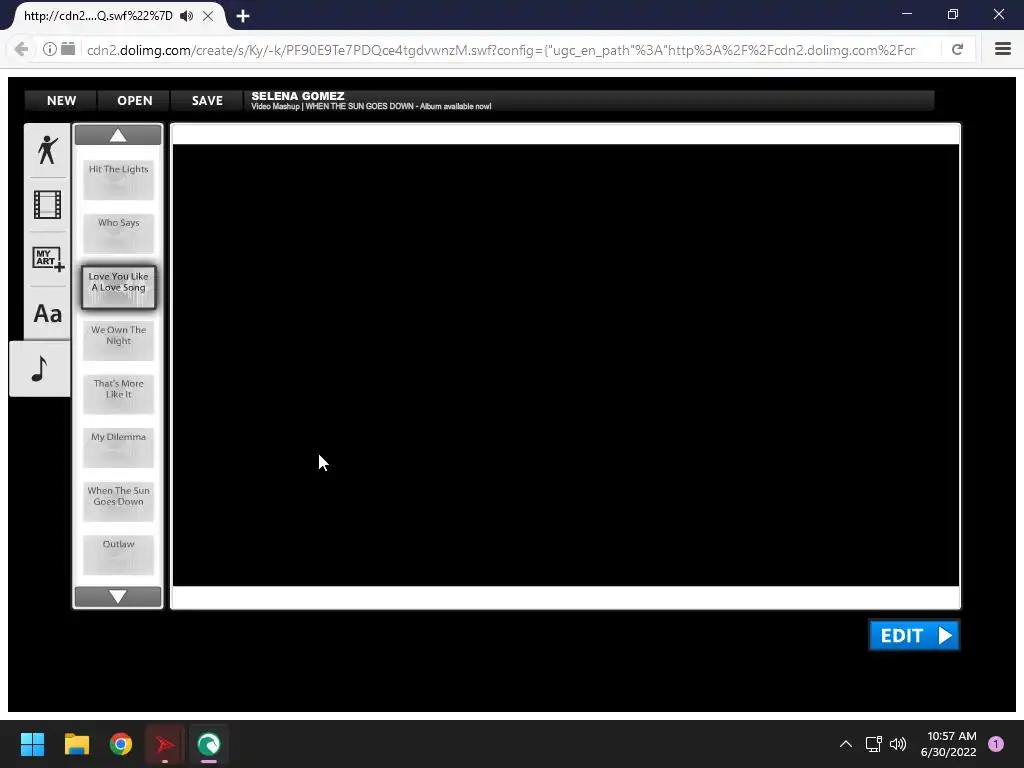Open the Windows Start menu

[x=32, y=744]
